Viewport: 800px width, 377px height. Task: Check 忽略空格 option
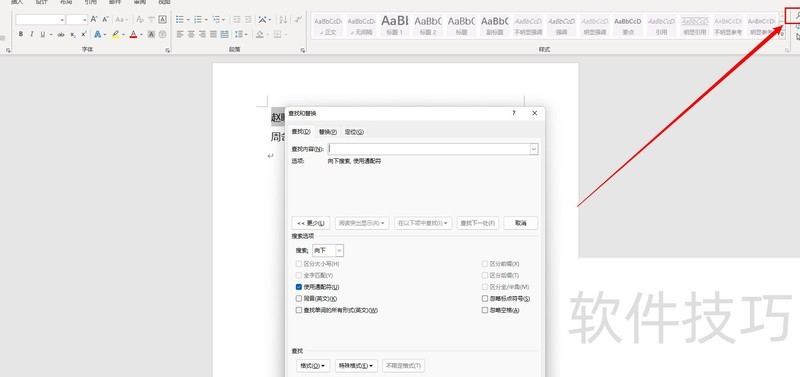(x=485, y=310)
